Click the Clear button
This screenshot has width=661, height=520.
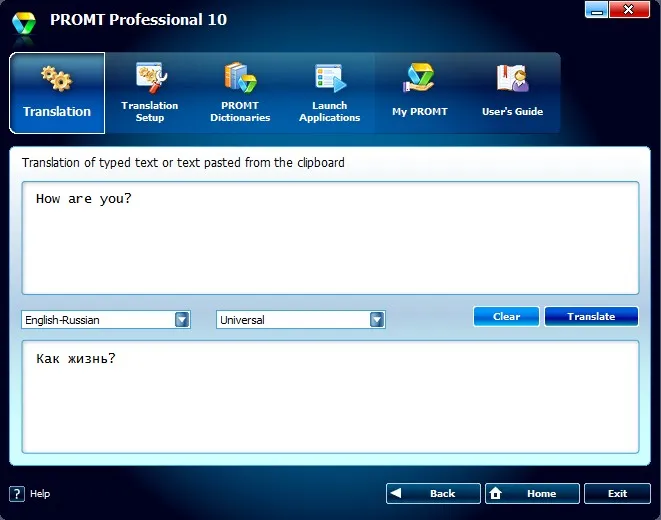click(x=506, y=316)
